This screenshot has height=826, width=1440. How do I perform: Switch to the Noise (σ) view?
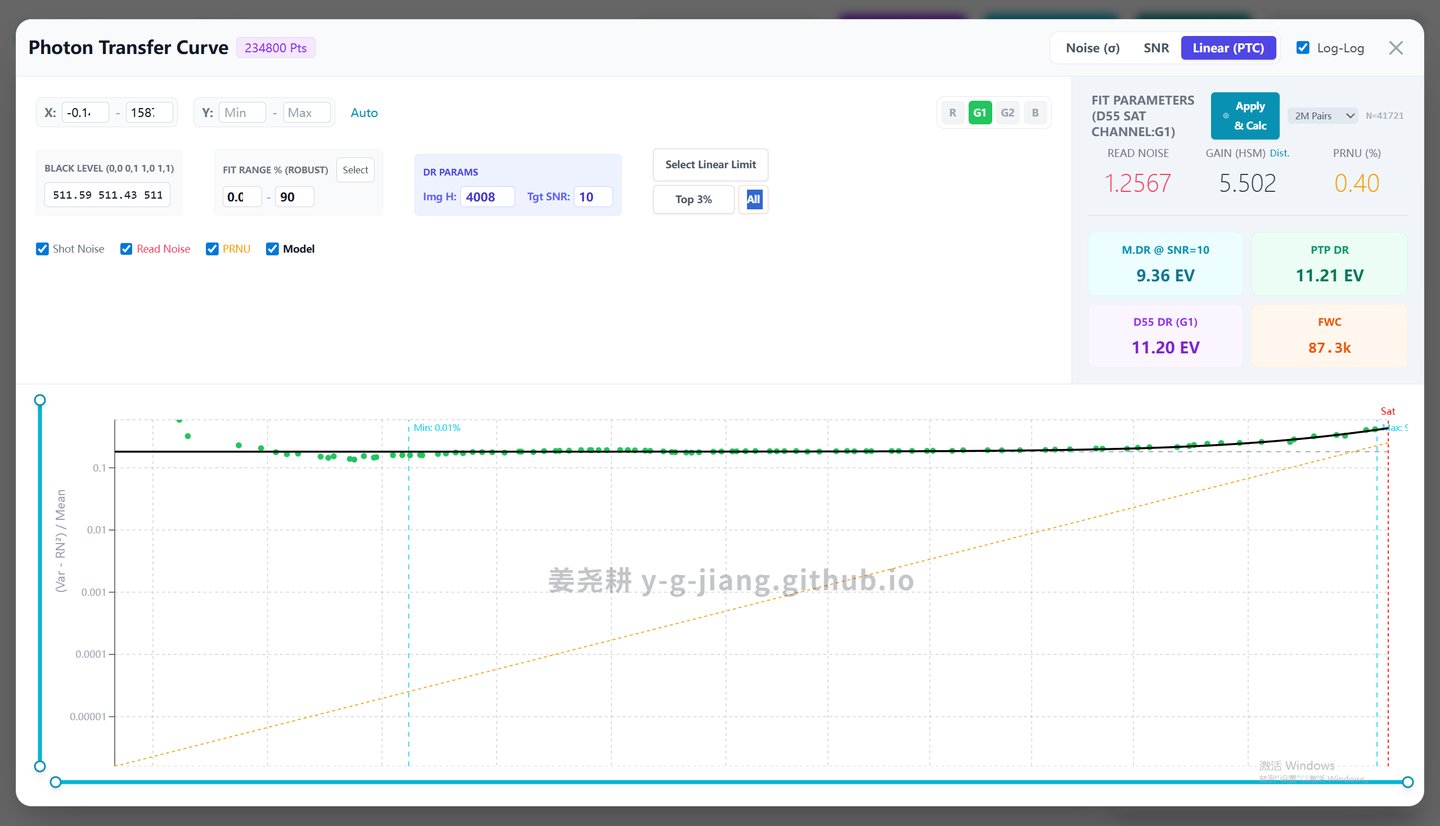1092,48
